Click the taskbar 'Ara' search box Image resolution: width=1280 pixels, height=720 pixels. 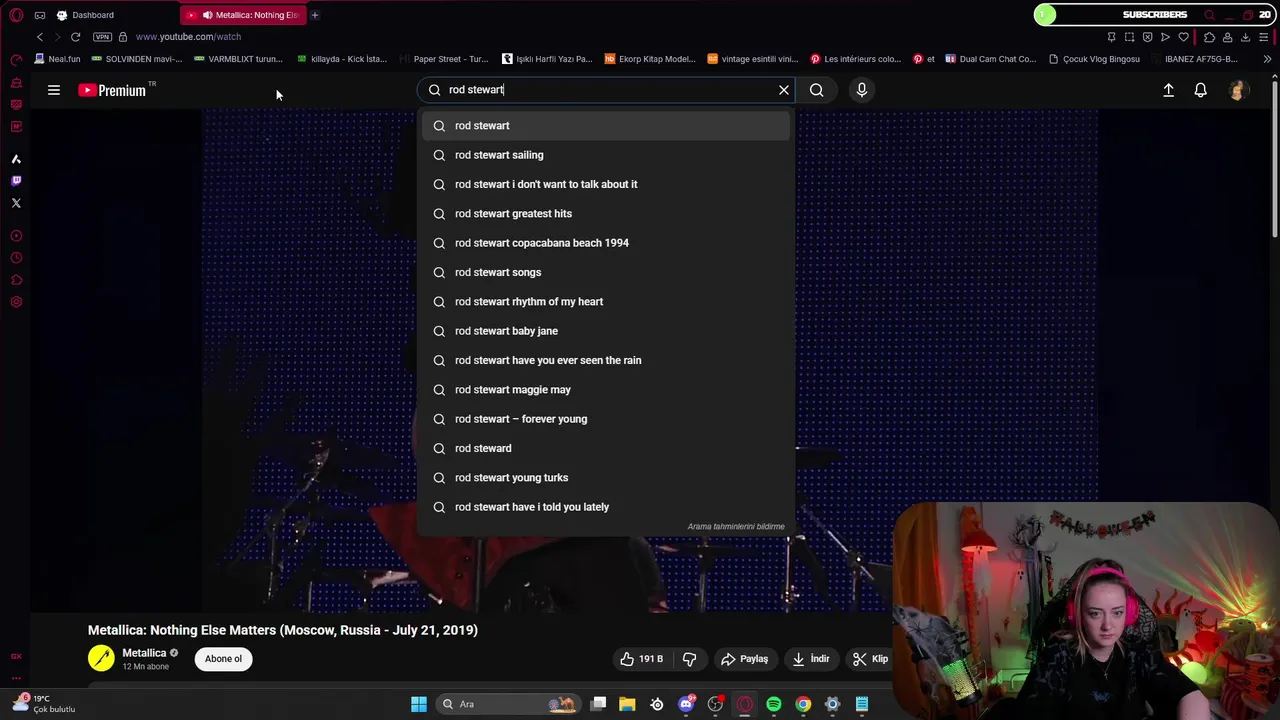point(508,704)
